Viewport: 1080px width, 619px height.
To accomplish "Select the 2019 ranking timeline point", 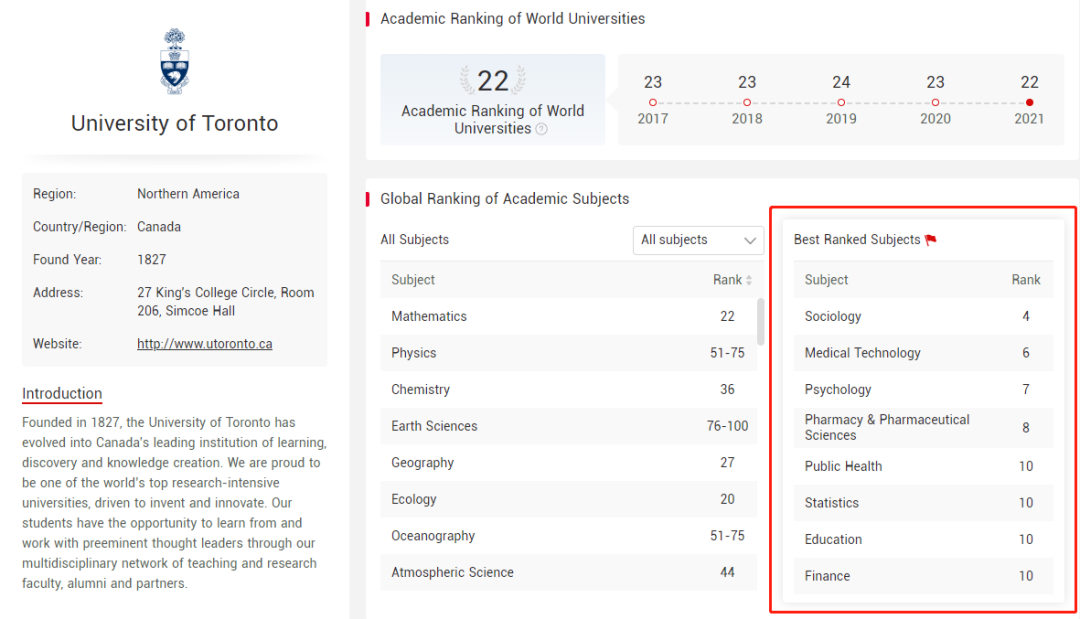I will pos(841,103).
